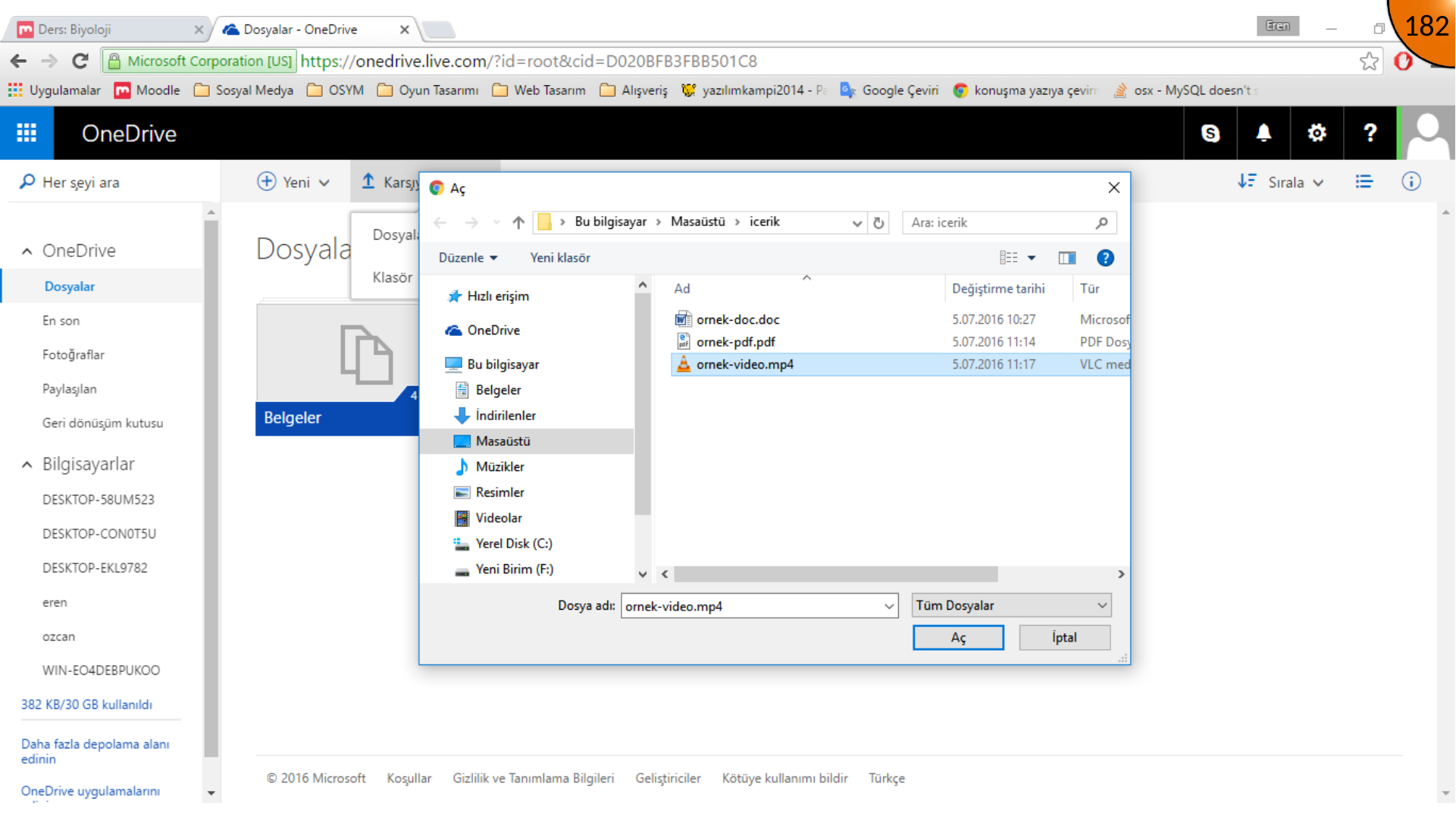The image size is (1456, 819).
Task: Open En son in the OneDrive sidebar
Action: click(x=61, y=321)
